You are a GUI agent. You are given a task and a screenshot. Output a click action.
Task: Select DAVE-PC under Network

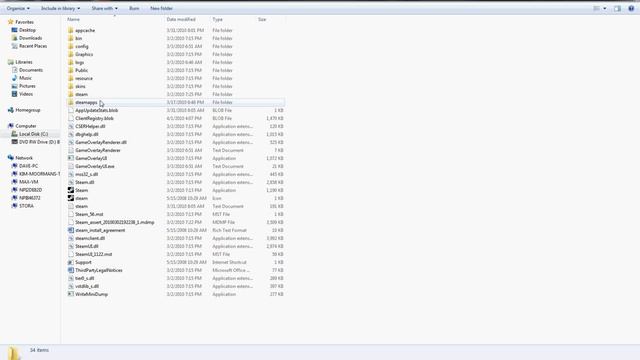[x=29, y=166]
